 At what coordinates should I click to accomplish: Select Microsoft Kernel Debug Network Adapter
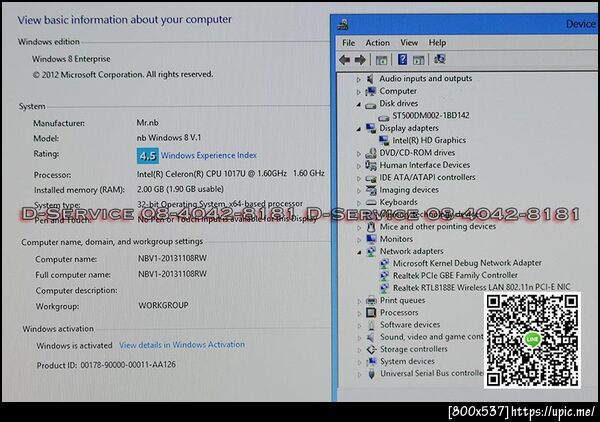point(467,263)
